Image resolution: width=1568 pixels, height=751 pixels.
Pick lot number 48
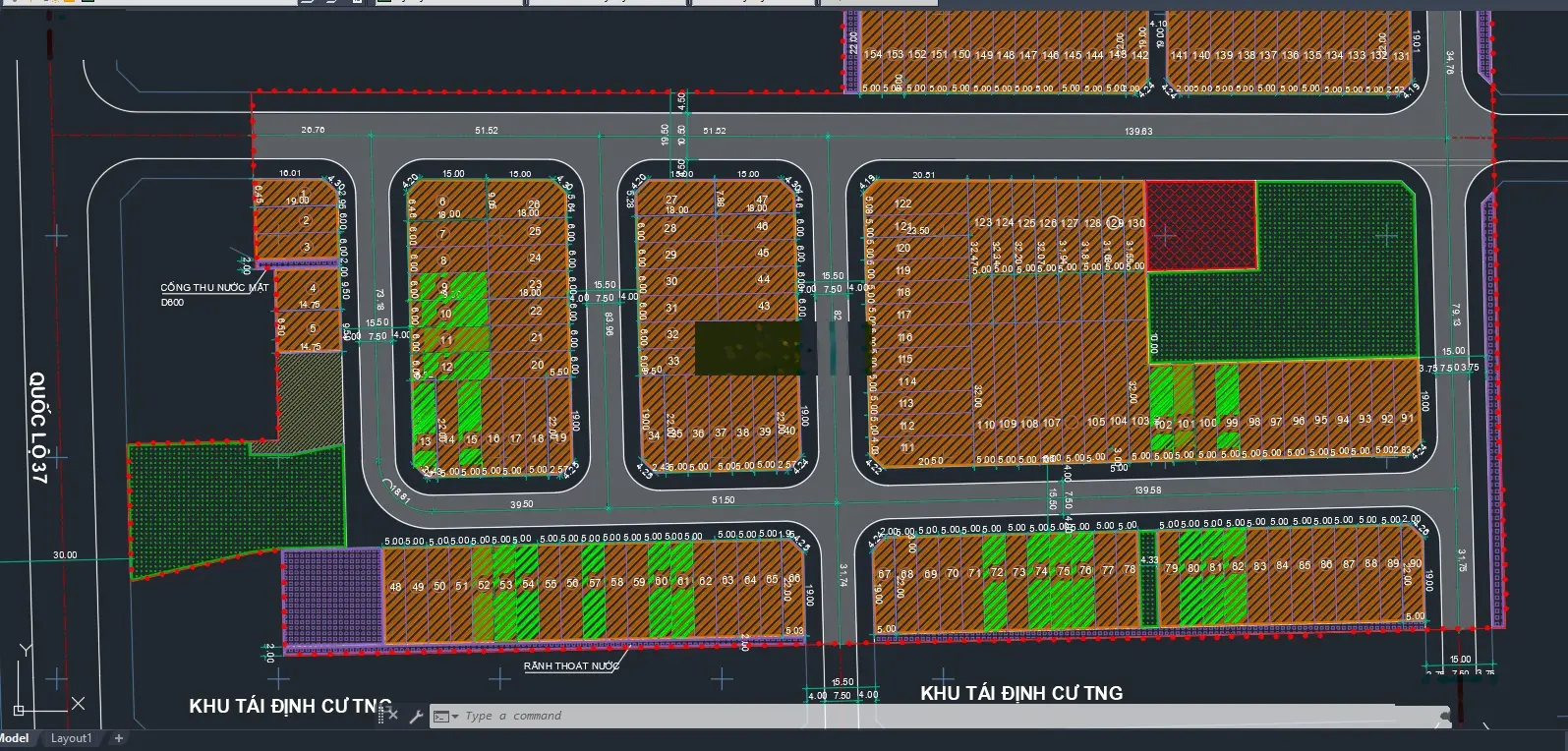[x=395, y=588]
